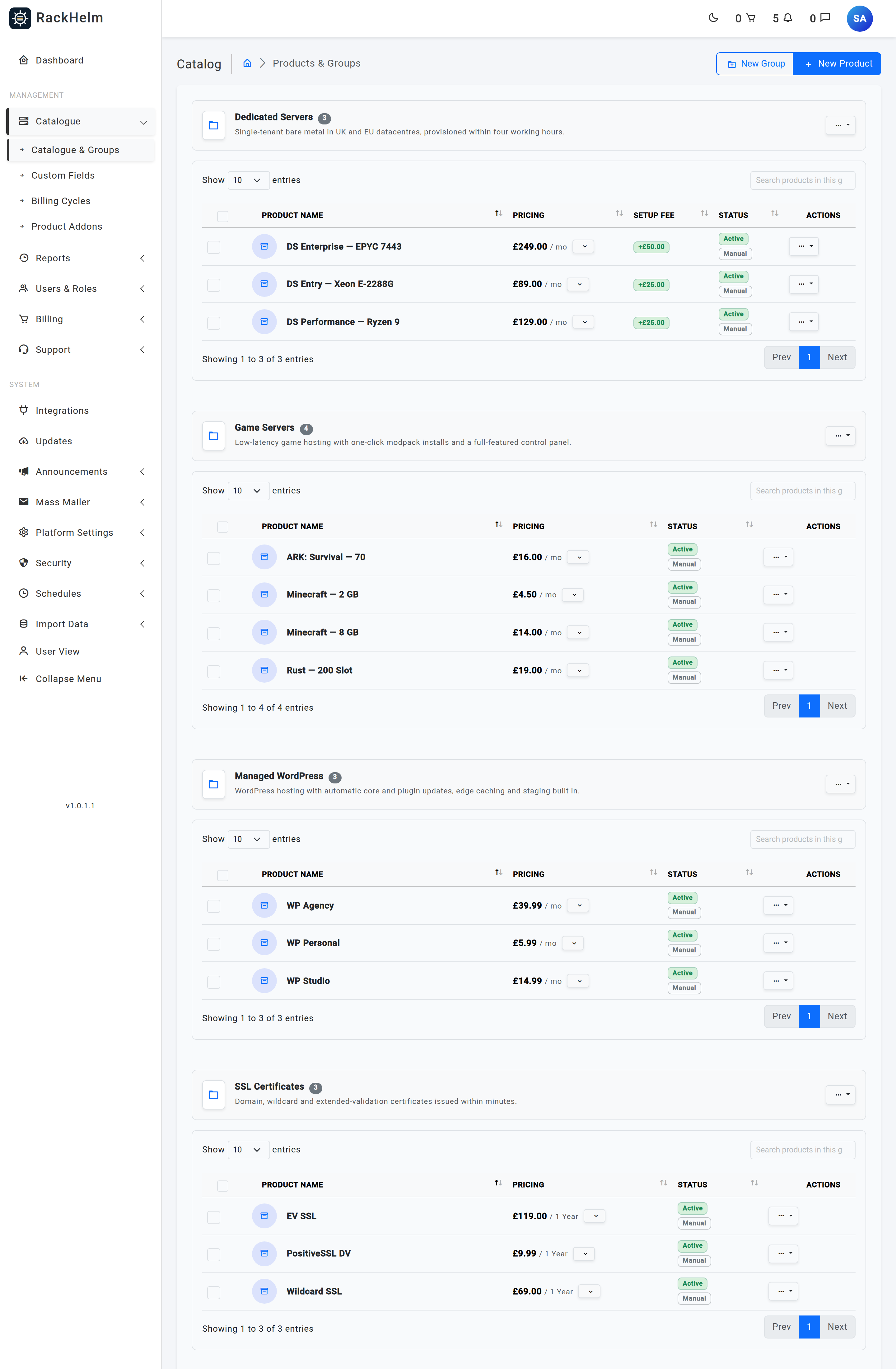Click the RackHelm logo icon
The image size is (896, 1369).
click(20, 18)
